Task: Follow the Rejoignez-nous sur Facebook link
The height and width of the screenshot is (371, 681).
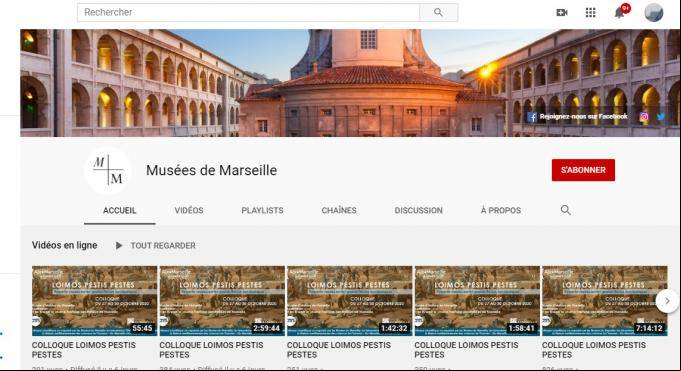Action: point(583,116)
